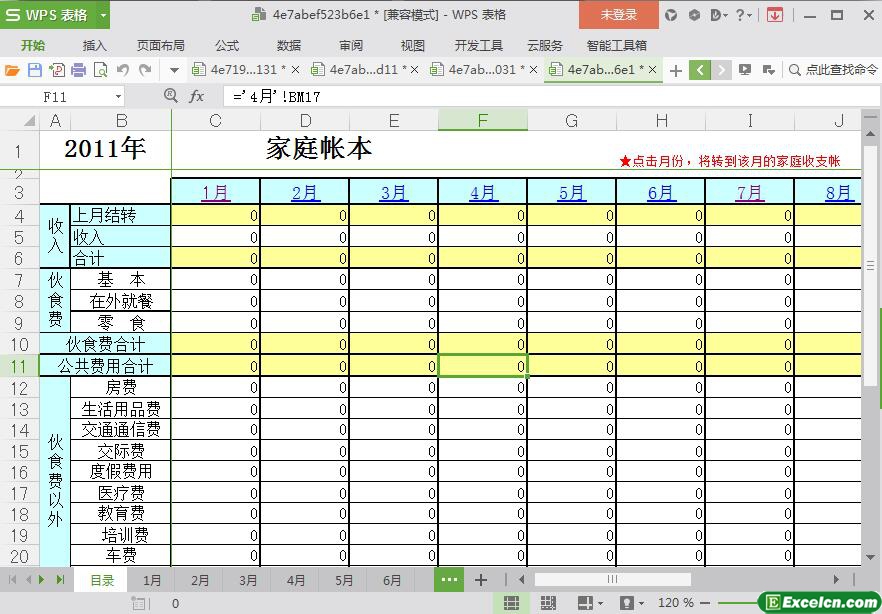Click the 未登录 login button
This screenshot has height=614, width=882.
coord(618,15)
